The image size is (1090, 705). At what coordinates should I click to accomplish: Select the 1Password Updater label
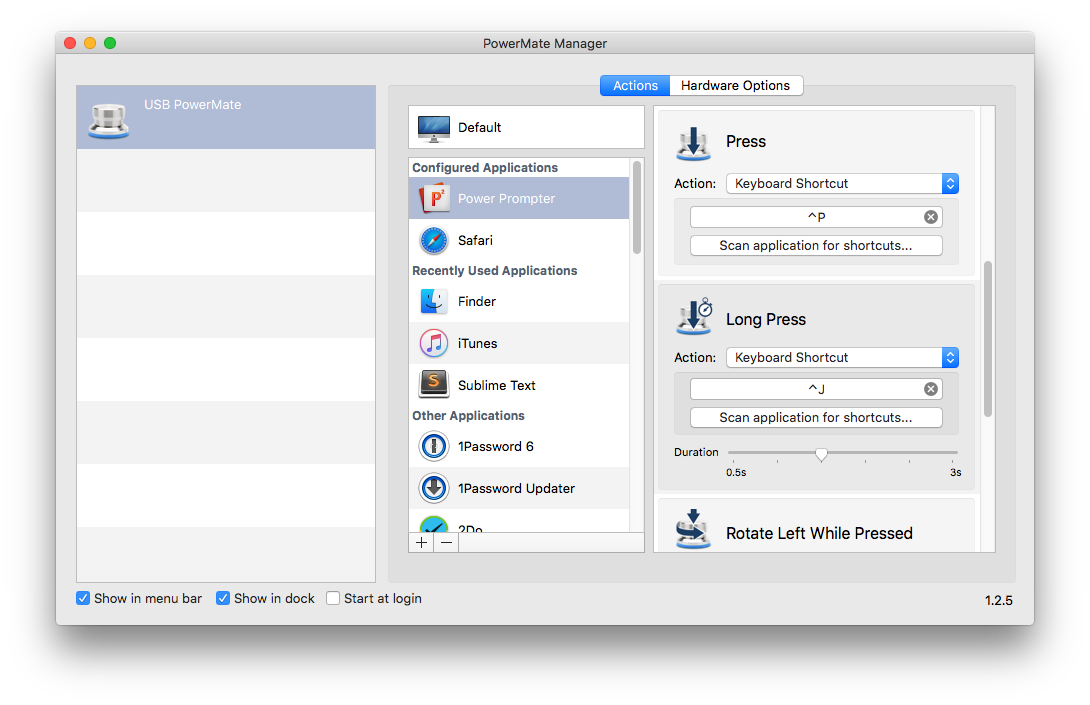point(516,488)
